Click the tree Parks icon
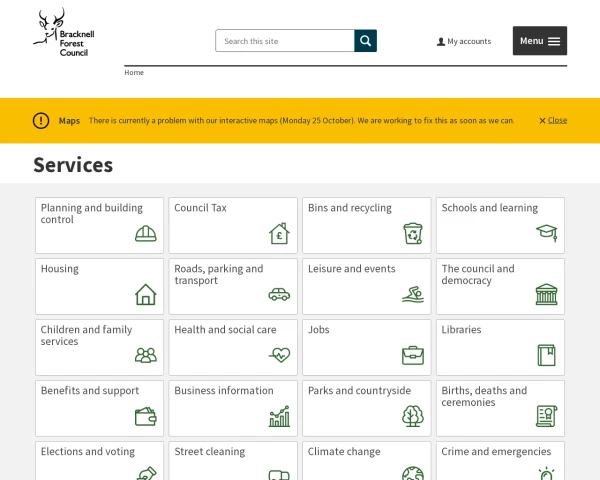600x480 pixels. coord(413,416)
